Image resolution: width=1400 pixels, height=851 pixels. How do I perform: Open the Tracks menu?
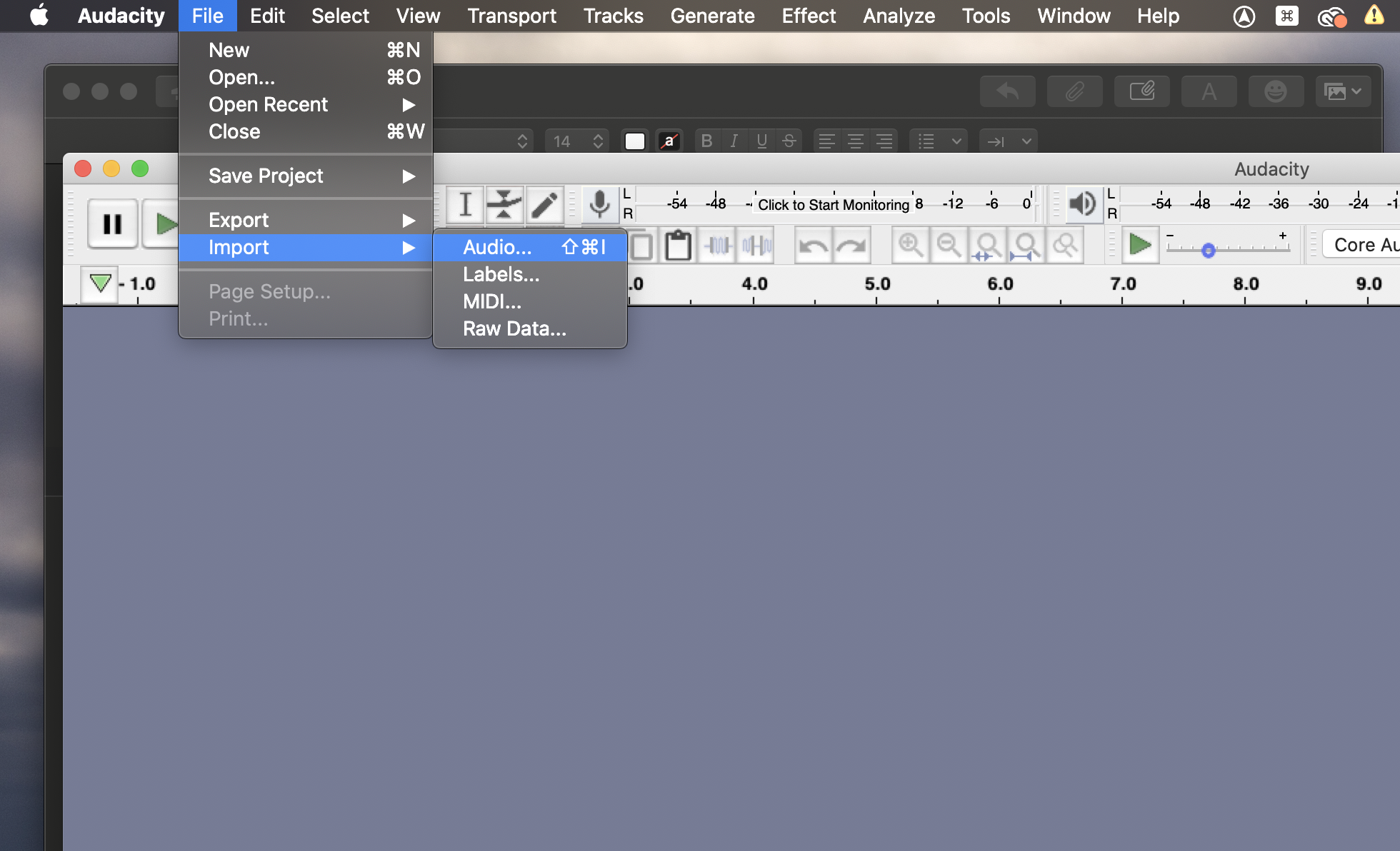(613, 16)
